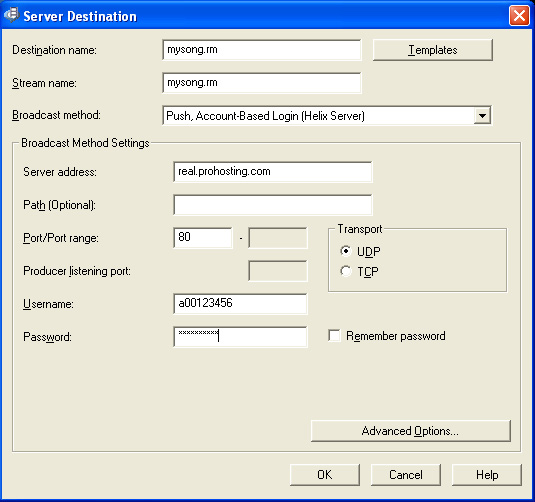Screen dimensions: 535x502
Task: Select the UDP transport option
Action: click(x=346, y=252)
